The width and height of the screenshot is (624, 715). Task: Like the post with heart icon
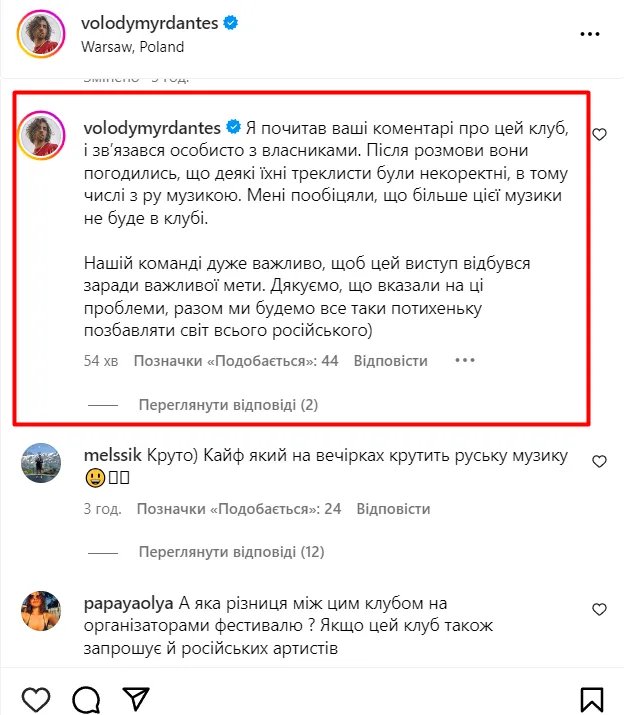(x=36, y=697)
